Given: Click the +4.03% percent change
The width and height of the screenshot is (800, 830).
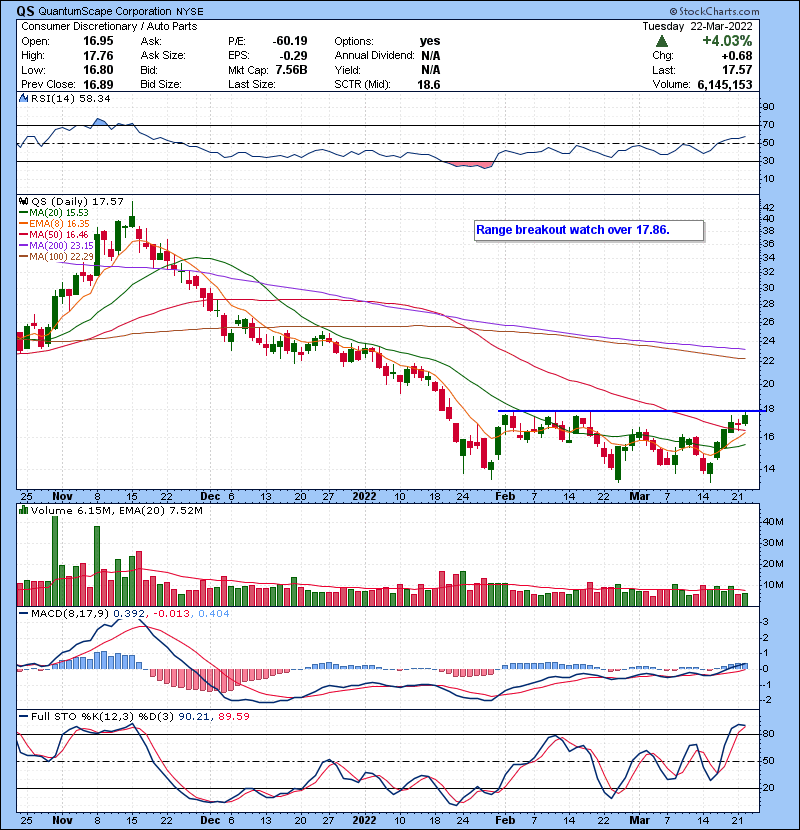Looking at the screenshot, I should (x=727, y=41).
